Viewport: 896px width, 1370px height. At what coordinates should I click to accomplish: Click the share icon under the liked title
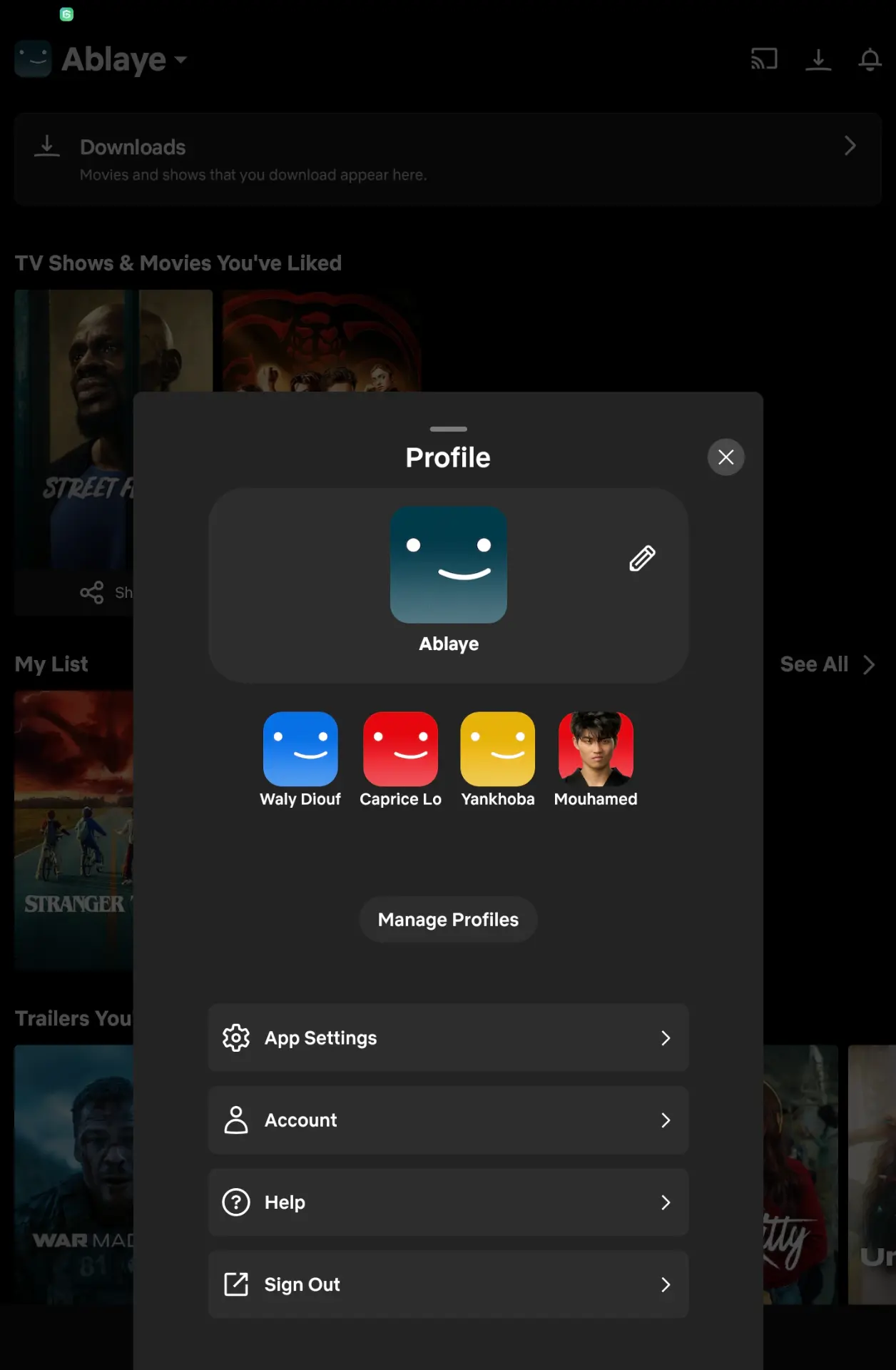(x=92, y=592)
